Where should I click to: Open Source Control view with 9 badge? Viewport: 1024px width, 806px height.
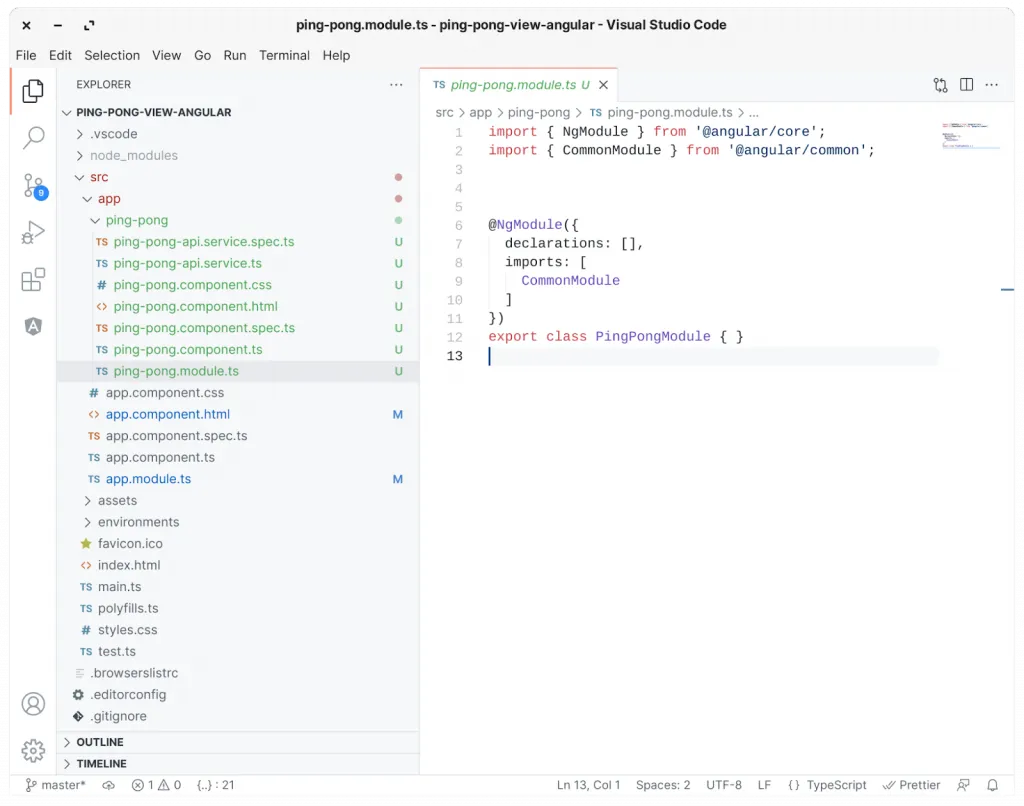(x=34, y=186)
